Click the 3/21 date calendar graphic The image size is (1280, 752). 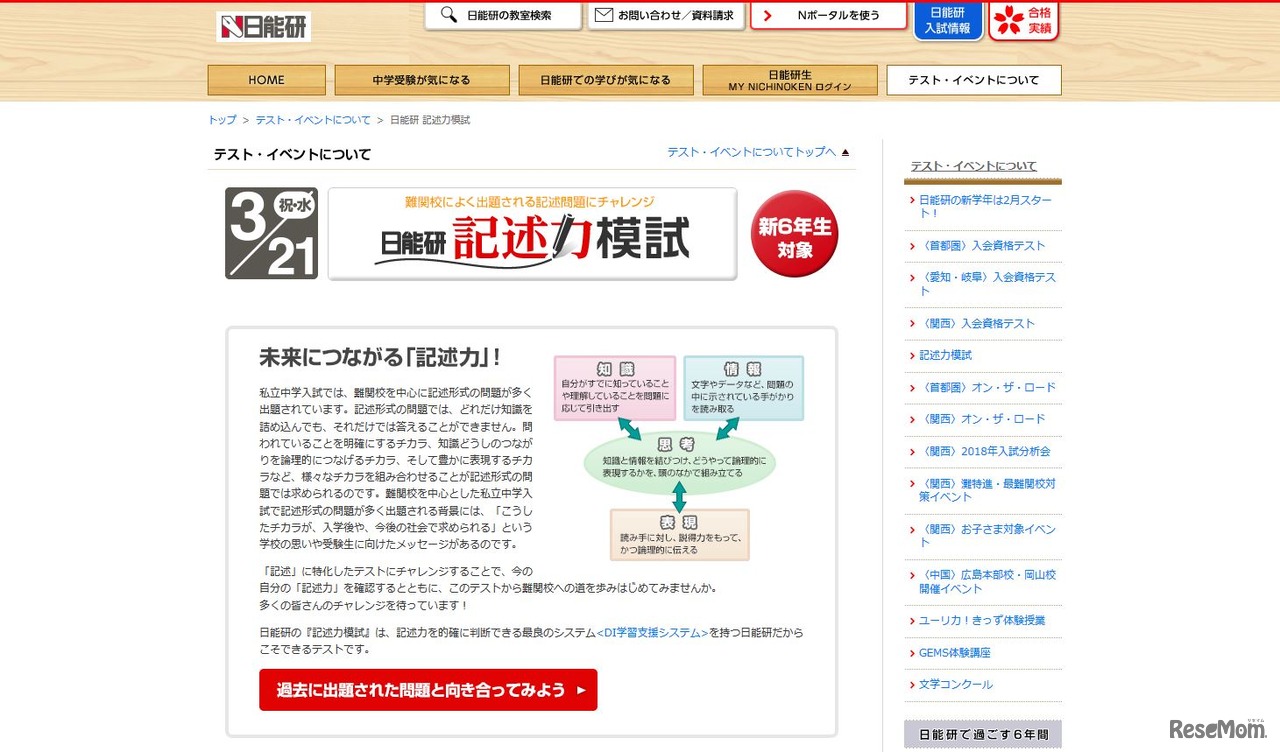coord(271,233)
